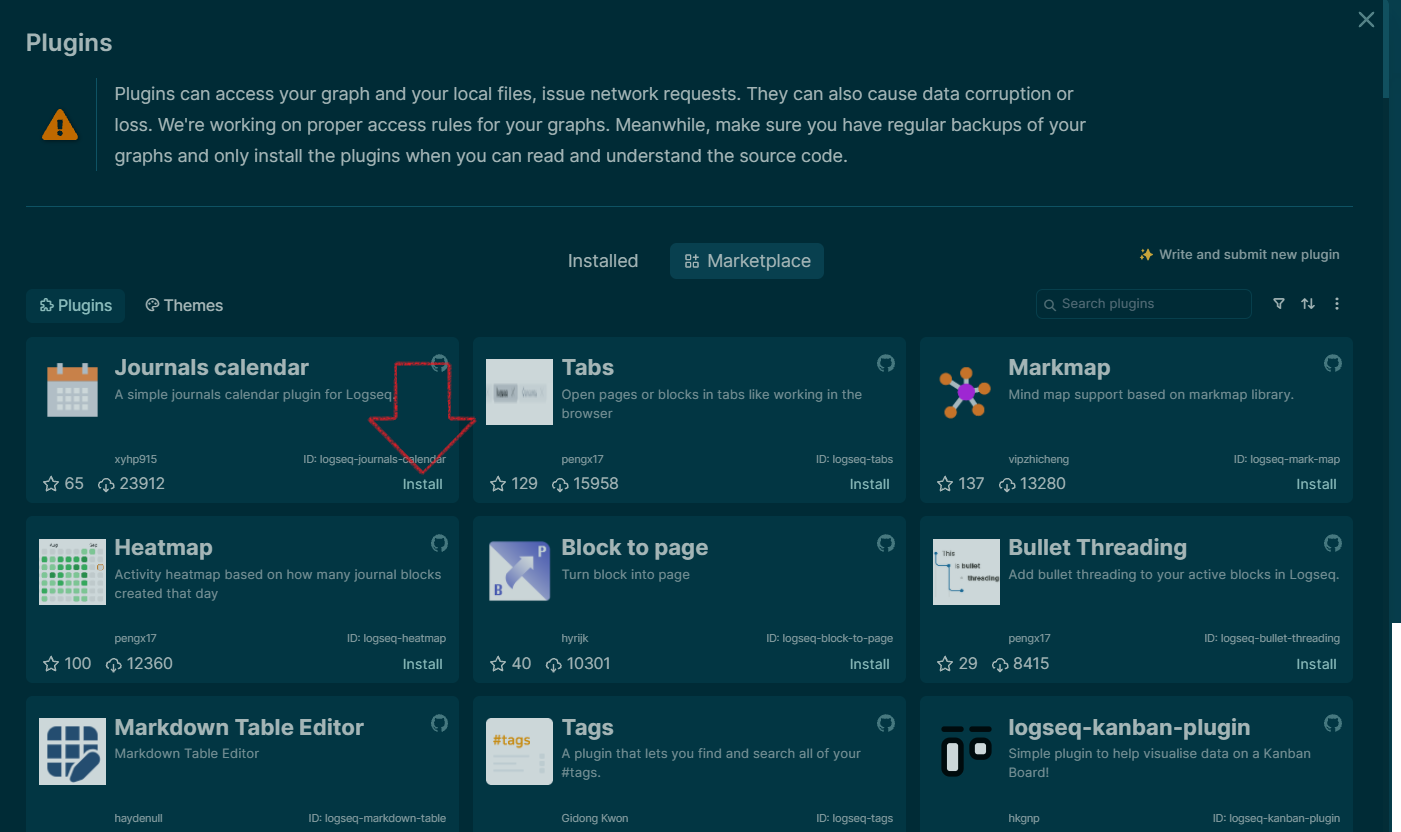The height and width of the screenshot is (832, 1401).
Task: Click the Tabs plugin logo image
Action: 519,392
